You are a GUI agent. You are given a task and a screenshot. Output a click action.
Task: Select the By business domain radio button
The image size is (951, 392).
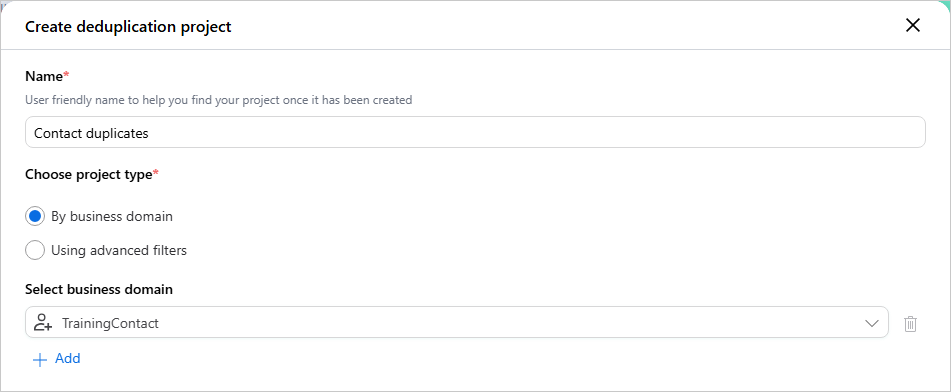35,216
